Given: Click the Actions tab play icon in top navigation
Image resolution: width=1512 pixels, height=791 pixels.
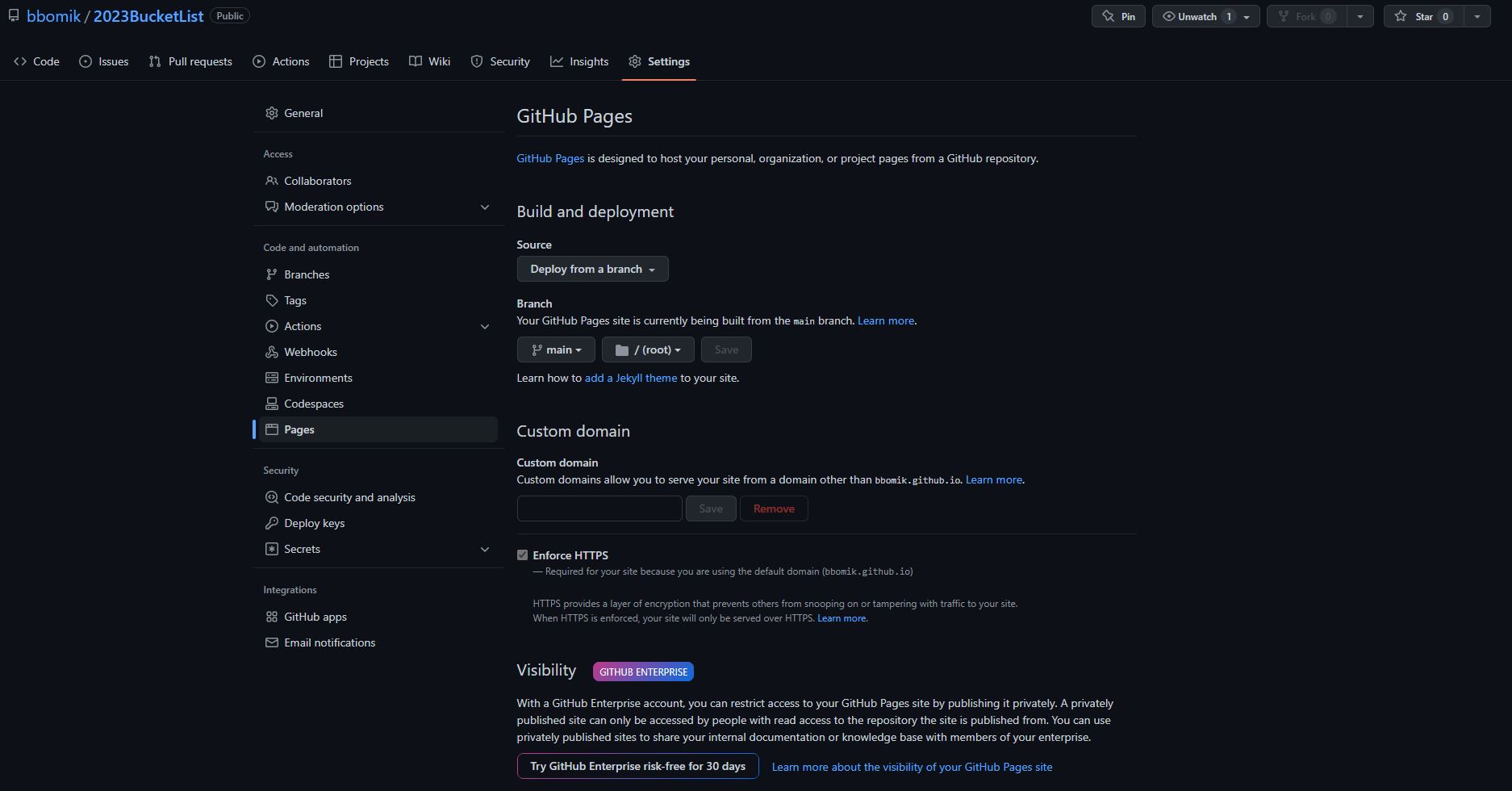Looking at the screenshot, I should click(x=259, y=61).
